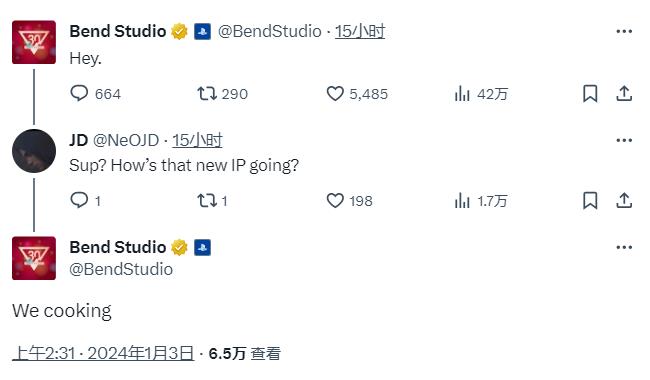Reply to Bend Studio's "Hey." tweet
Viewport: 650px width, 380px height.
pos(79,94)
